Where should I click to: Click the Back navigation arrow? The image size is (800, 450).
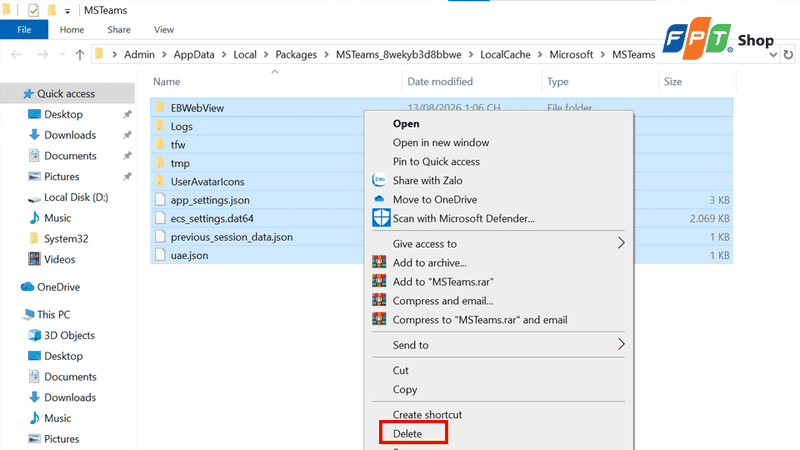(x=16, y=55)
